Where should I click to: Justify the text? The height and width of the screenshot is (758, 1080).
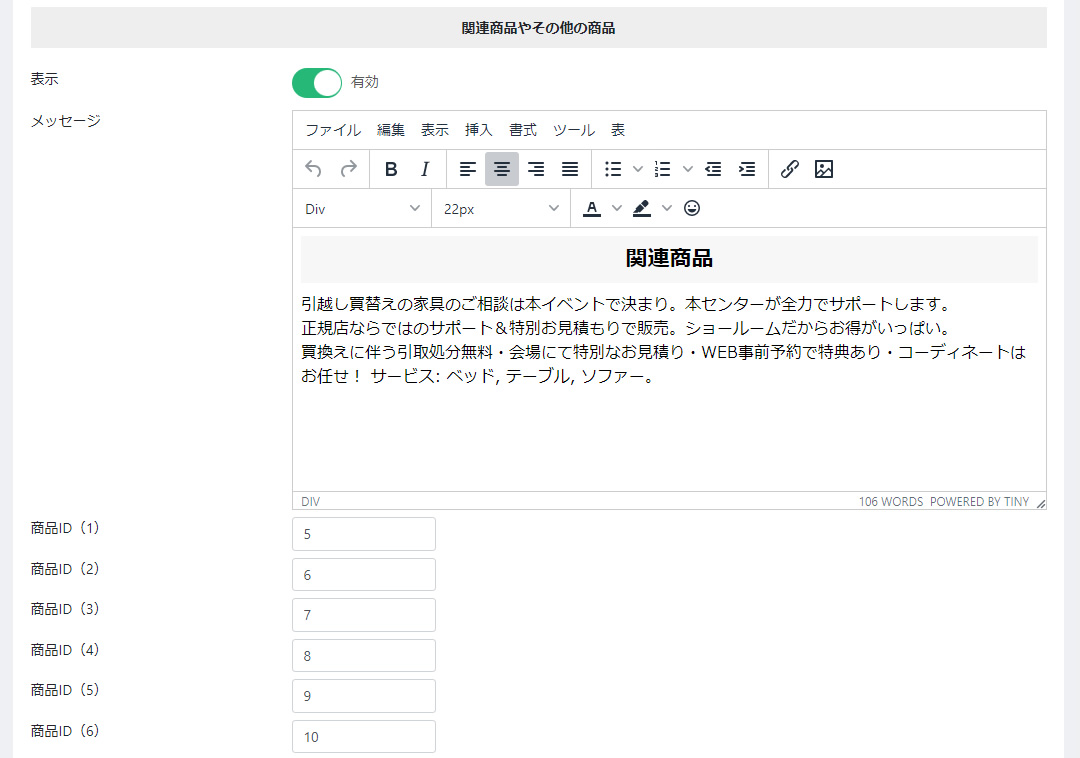(x=570, y=169)
